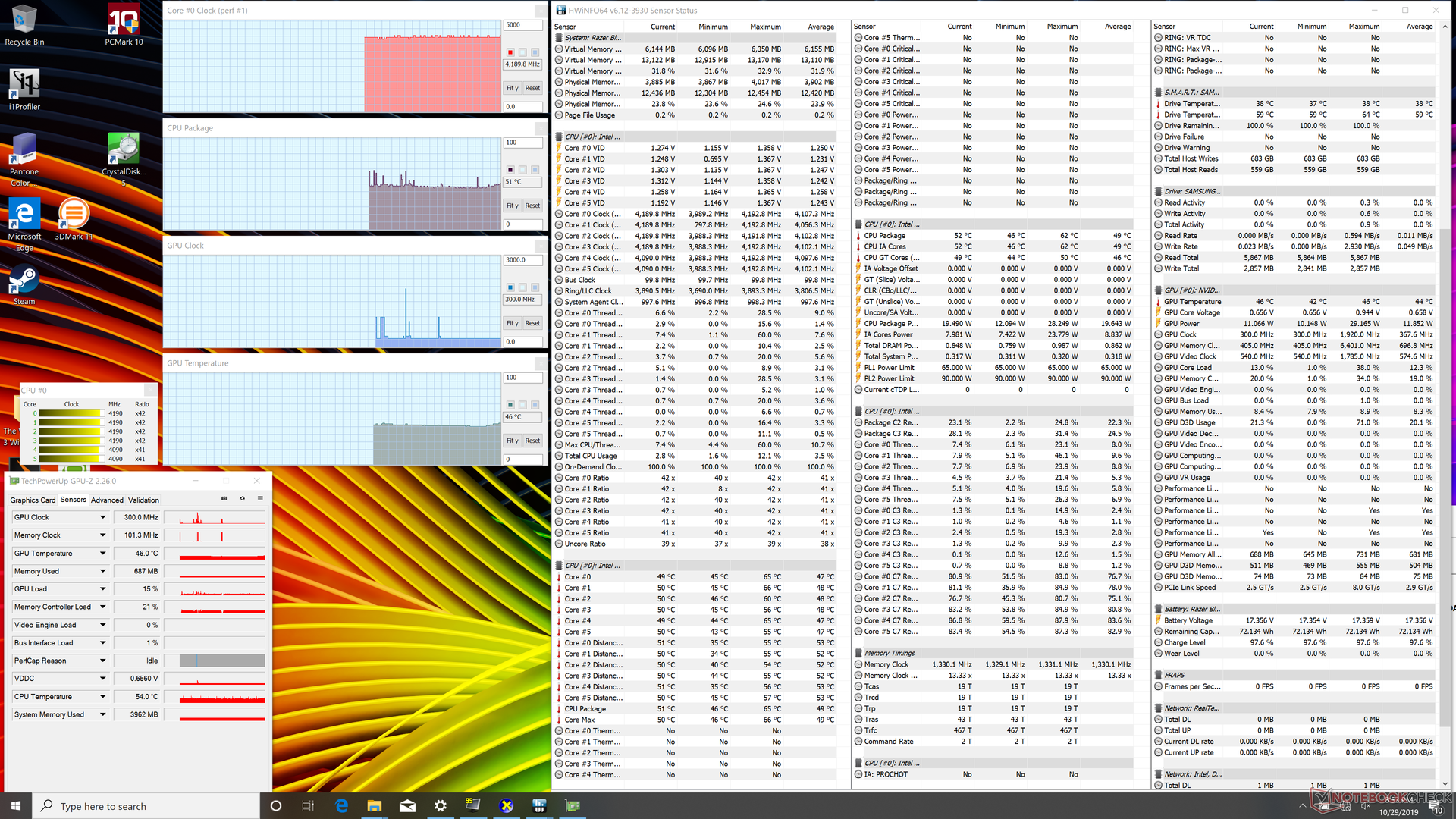Click red color swatch in Core #0 Clock graph
Viewport: 1456px width, 819px height.
[x=510, y=52]
